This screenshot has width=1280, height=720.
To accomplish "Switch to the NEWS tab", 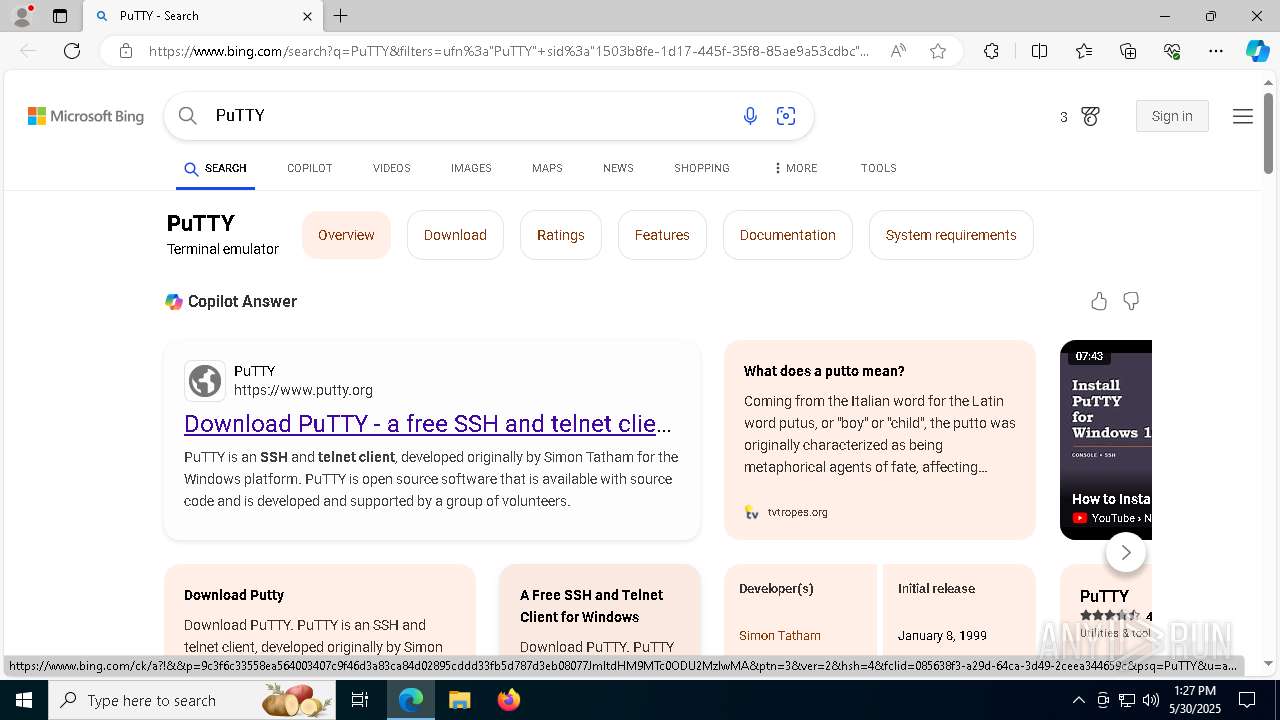I will [x=618, y=168].
